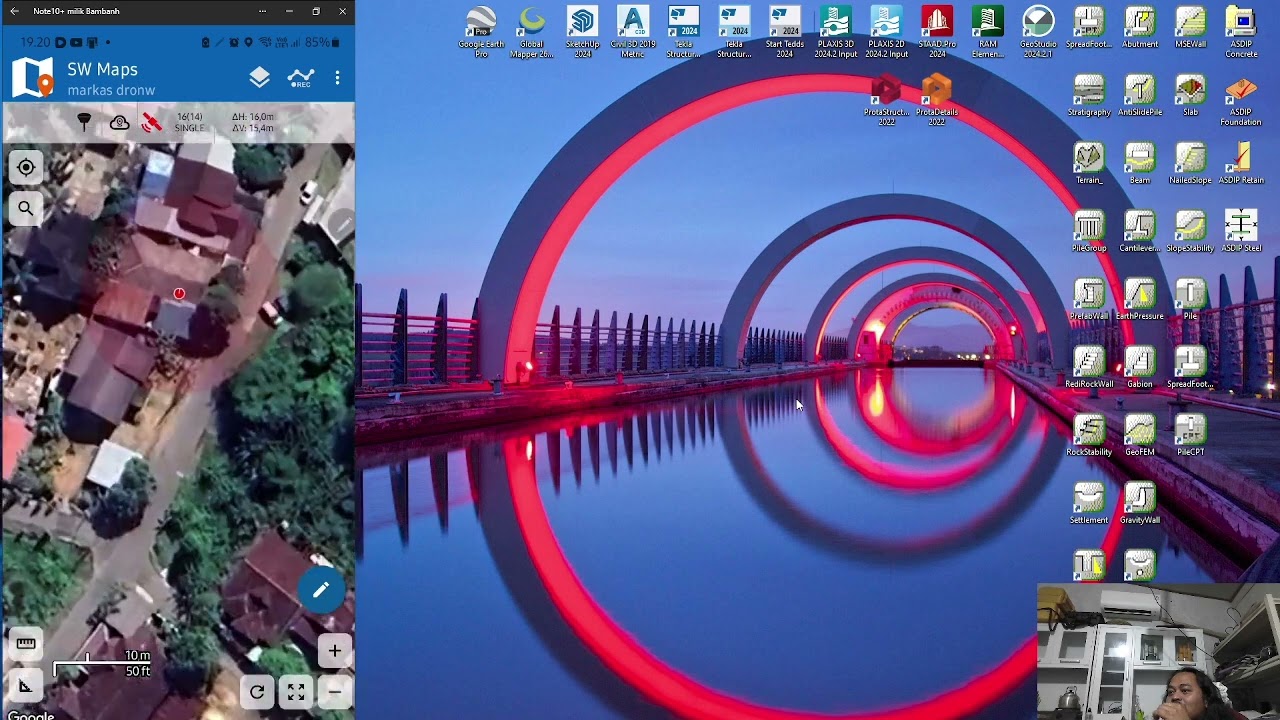Select Abutment desktop shortcut

click(x=1140, y=28)
